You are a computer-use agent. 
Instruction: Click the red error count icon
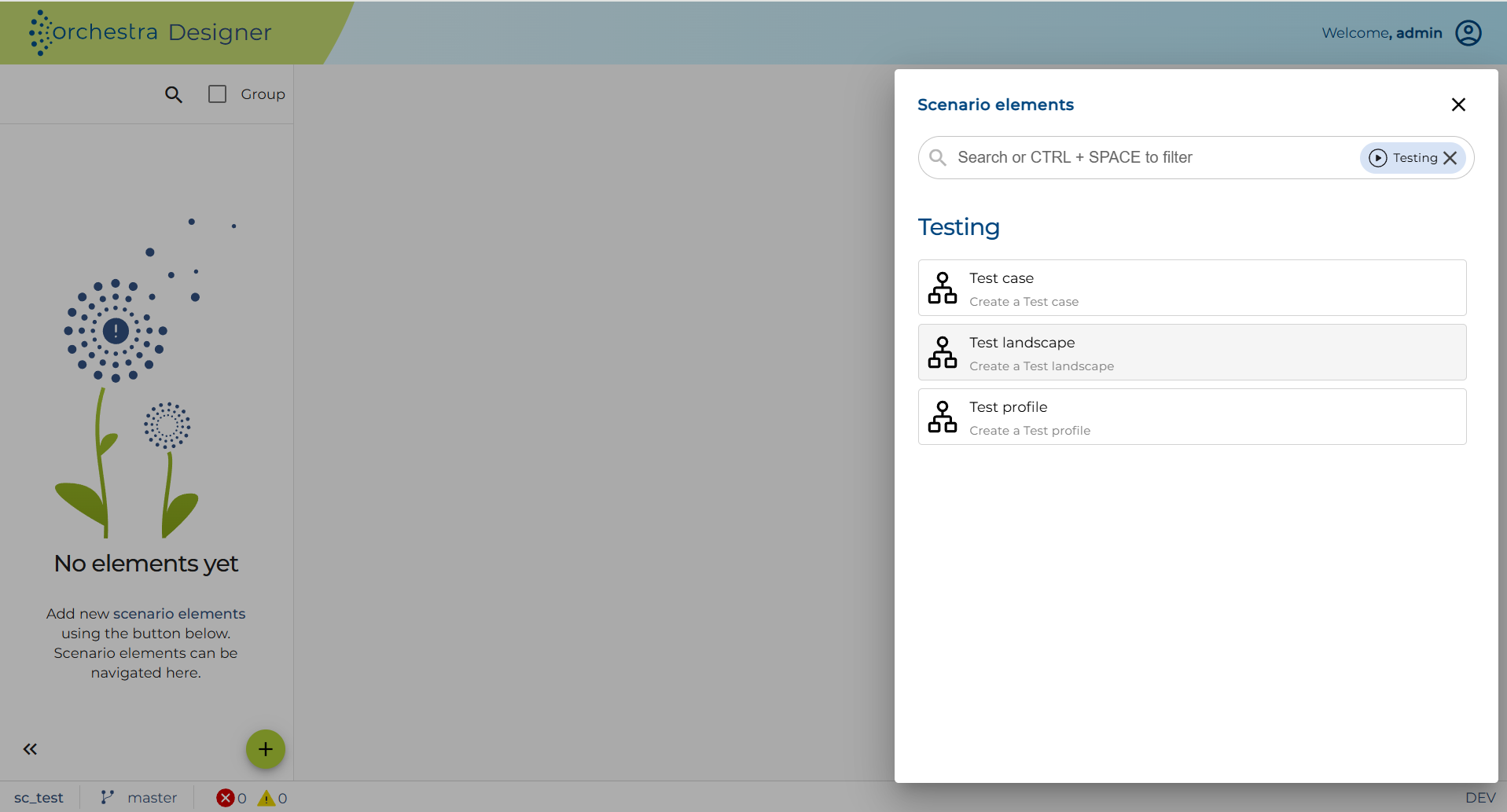pyautogui.click(x=226, y=798)
